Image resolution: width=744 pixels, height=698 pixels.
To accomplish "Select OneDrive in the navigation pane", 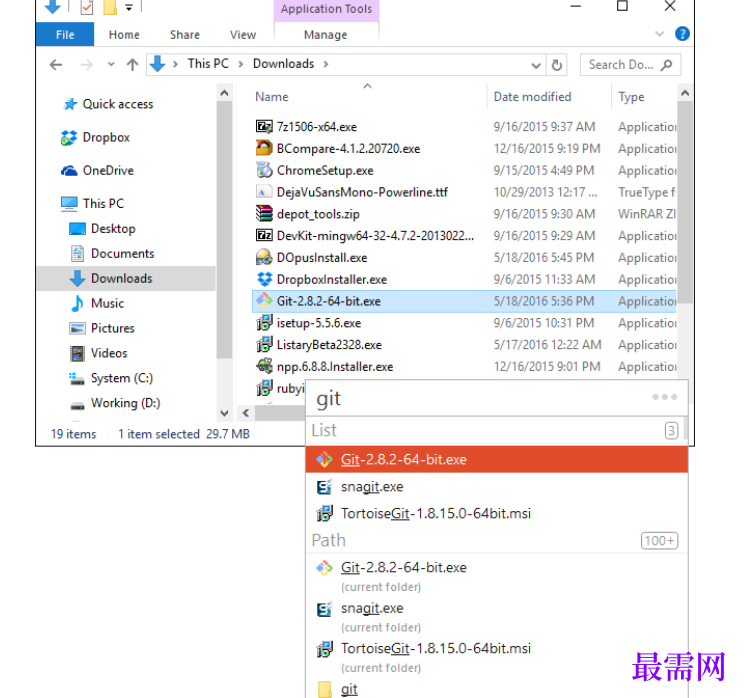I will coord(108,170).
